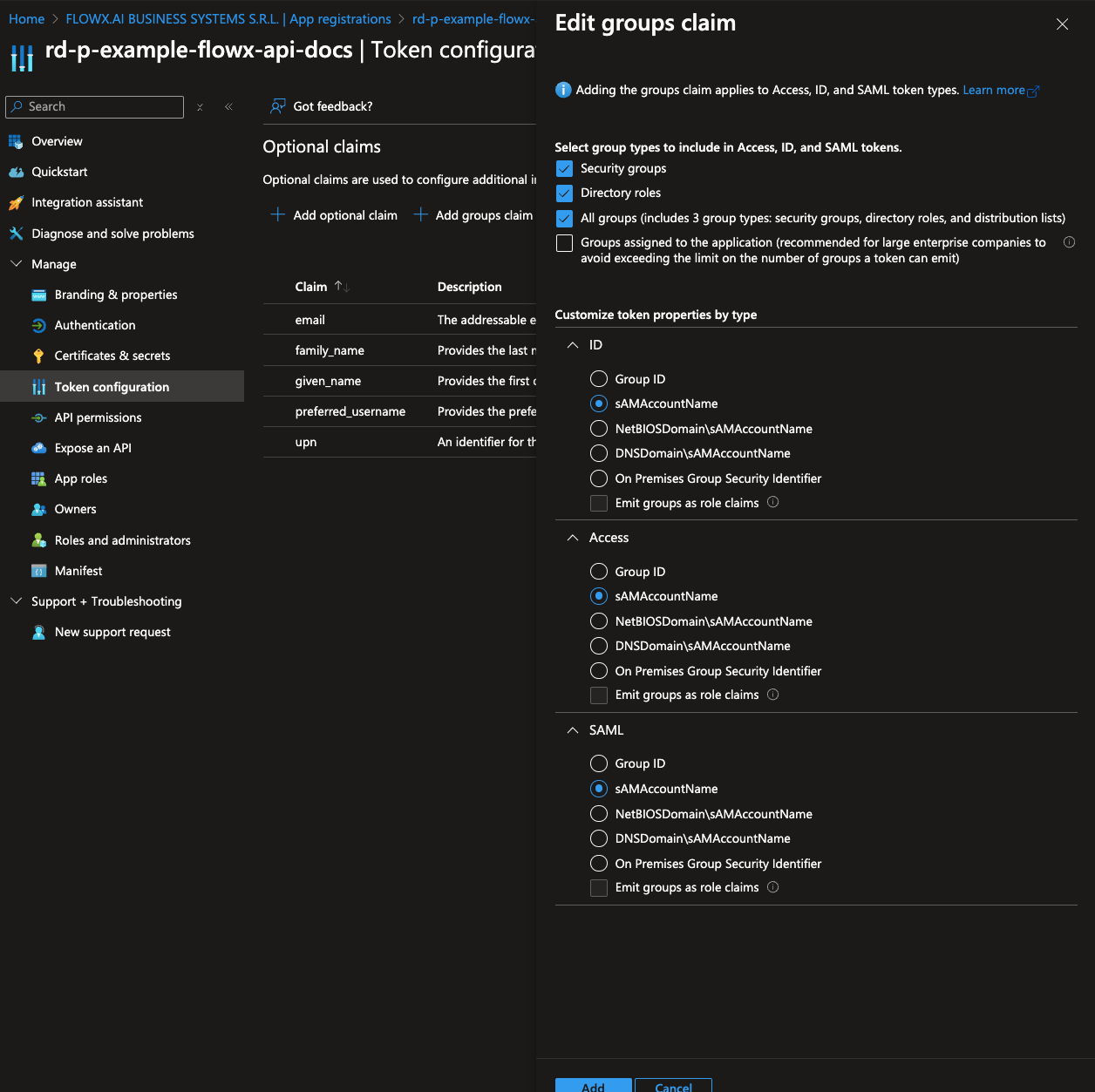Select Group ID radio under ID section

coord(599,379)
